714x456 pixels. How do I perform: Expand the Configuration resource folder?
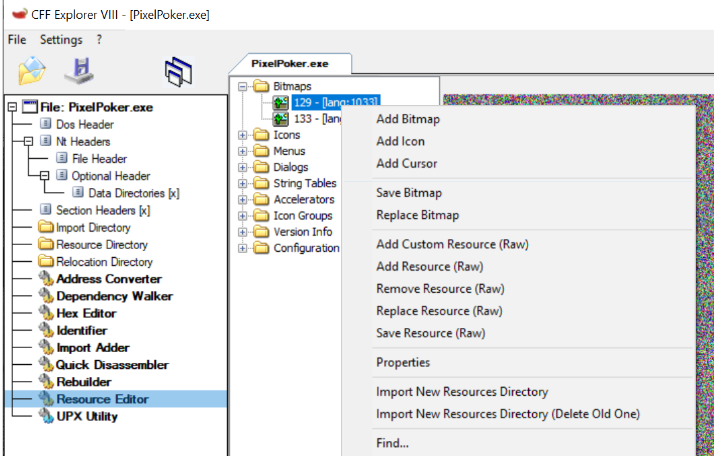coord(243,248)
